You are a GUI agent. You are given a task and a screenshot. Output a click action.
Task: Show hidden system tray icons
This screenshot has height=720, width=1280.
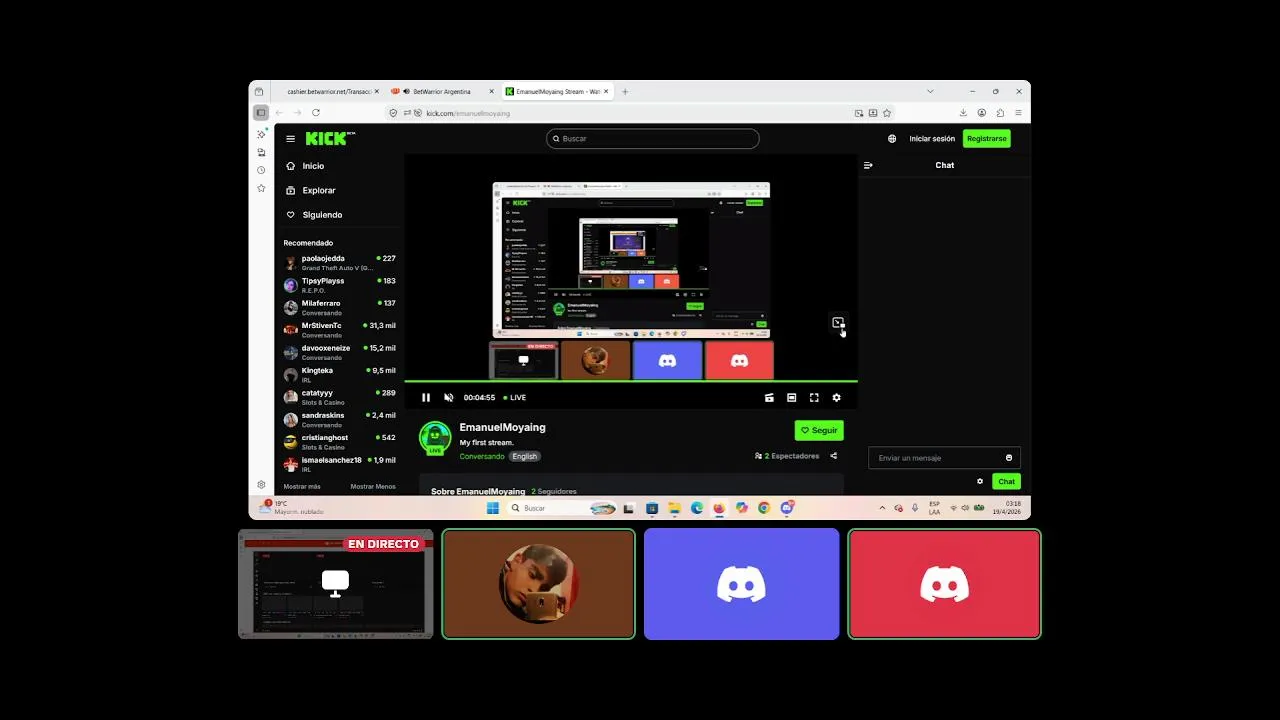tap(882, 508)
